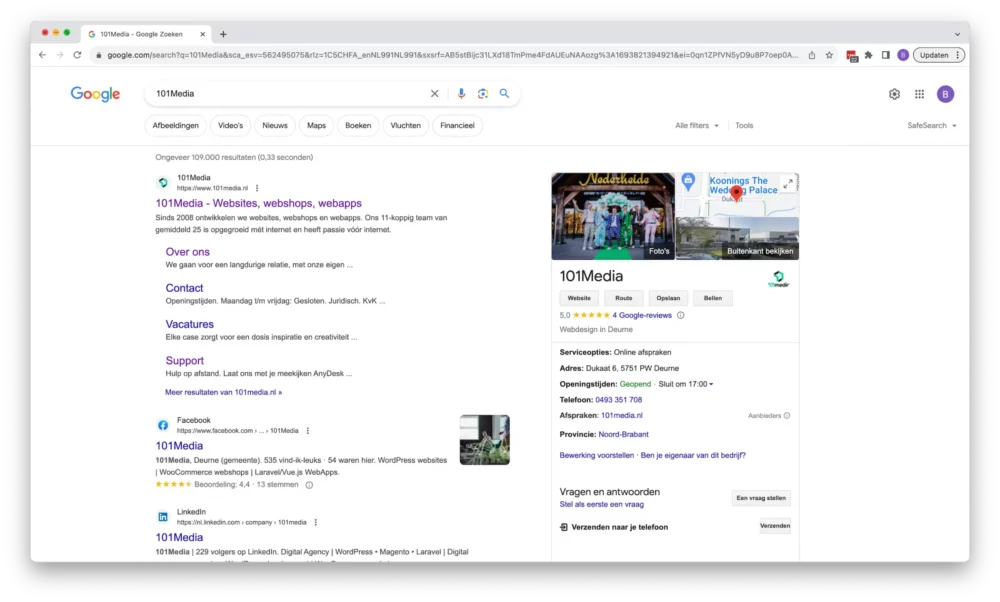Open the Google apps grid icon
Image resolution: width=1000 pixels, height=602 pixels.
919,94
